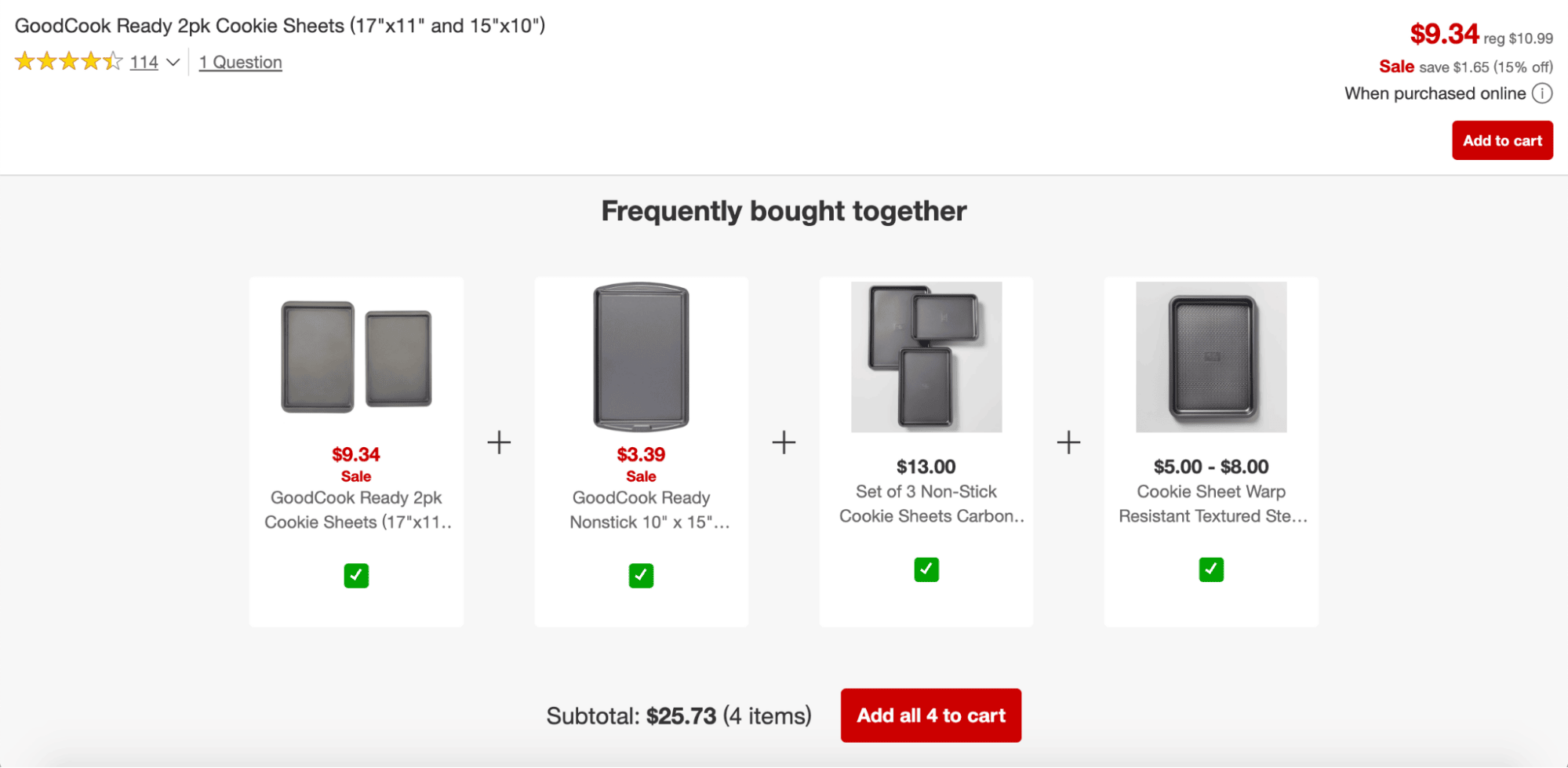Uncheck the Cookie Sheet Warp Resistant item
This screenshot has height=768, width=1568.
(1210, 569)
